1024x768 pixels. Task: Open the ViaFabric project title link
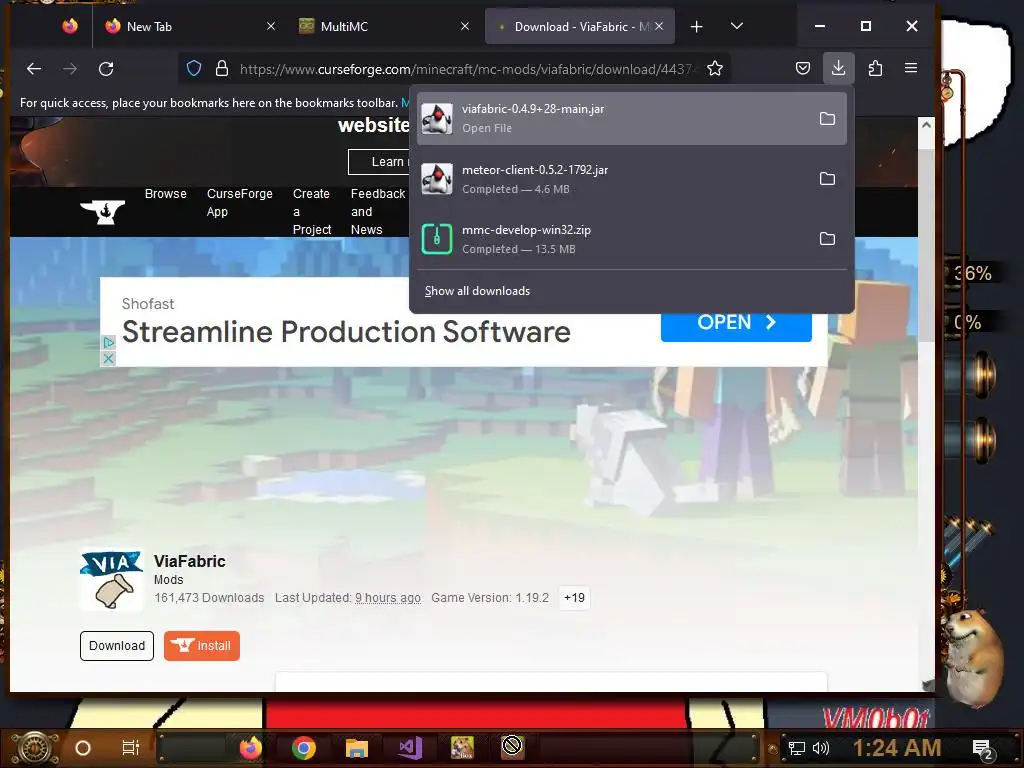[190, 561]
